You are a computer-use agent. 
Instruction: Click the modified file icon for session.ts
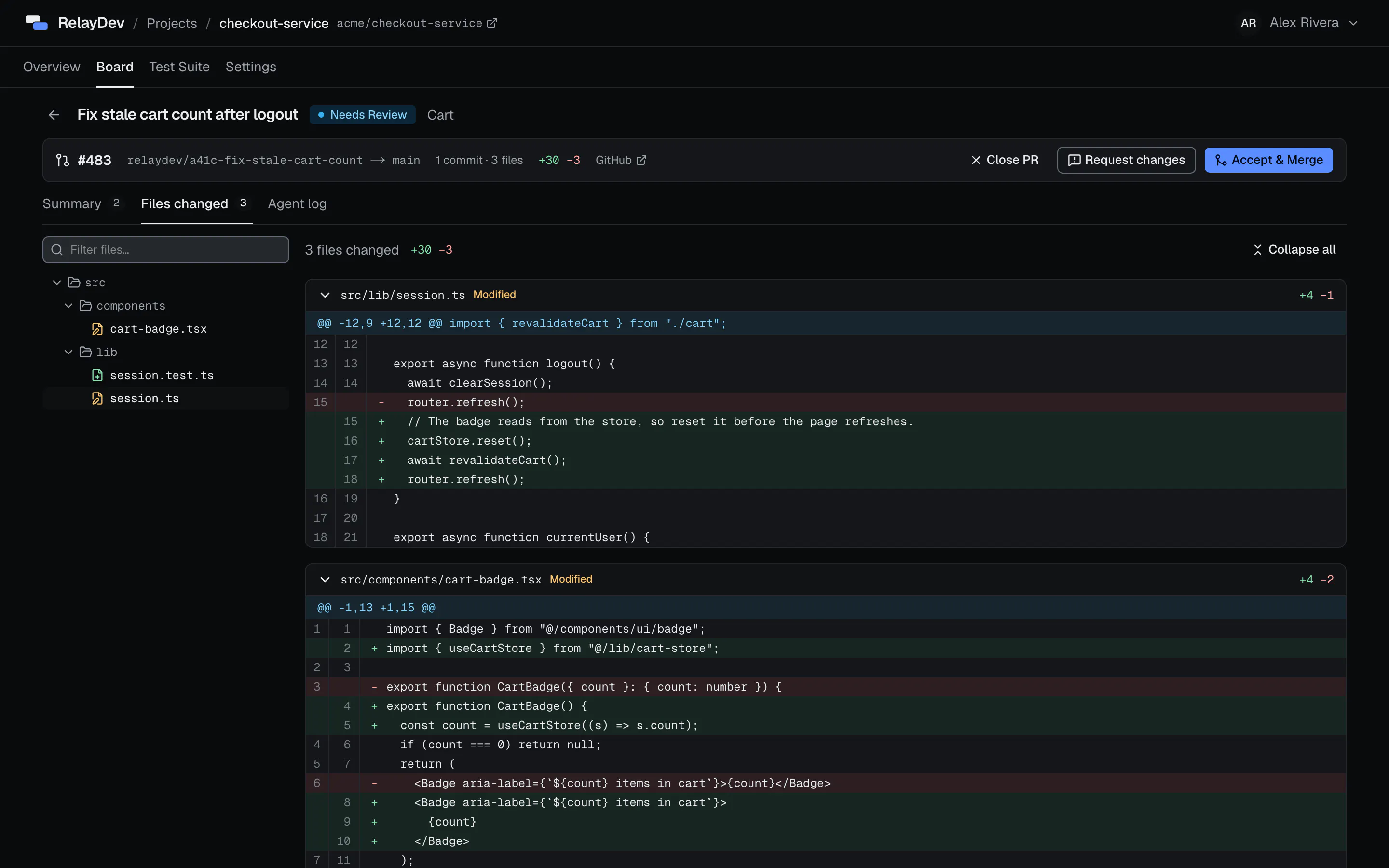[x=97, y=398]
